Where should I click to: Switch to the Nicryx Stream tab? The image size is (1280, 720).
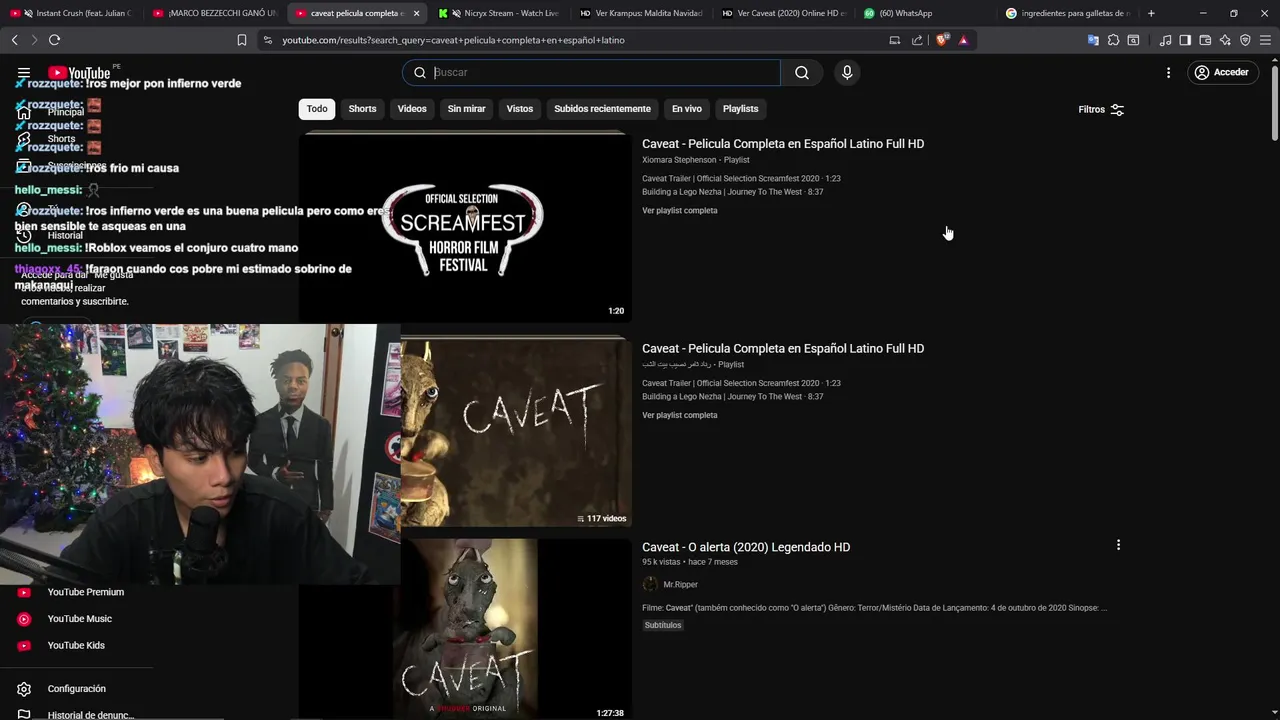[x=499, y=13]
